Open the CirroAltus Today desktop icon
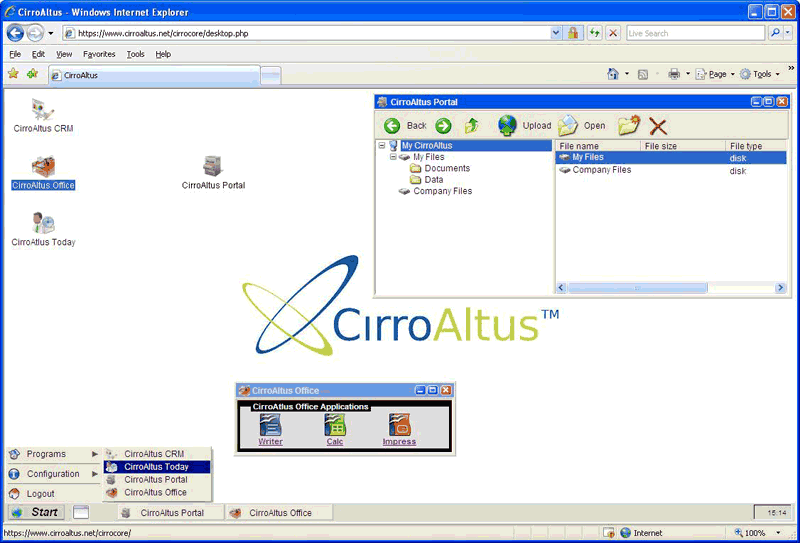Image resolution: width=800 pixels, height=543 pixels. 43,224
